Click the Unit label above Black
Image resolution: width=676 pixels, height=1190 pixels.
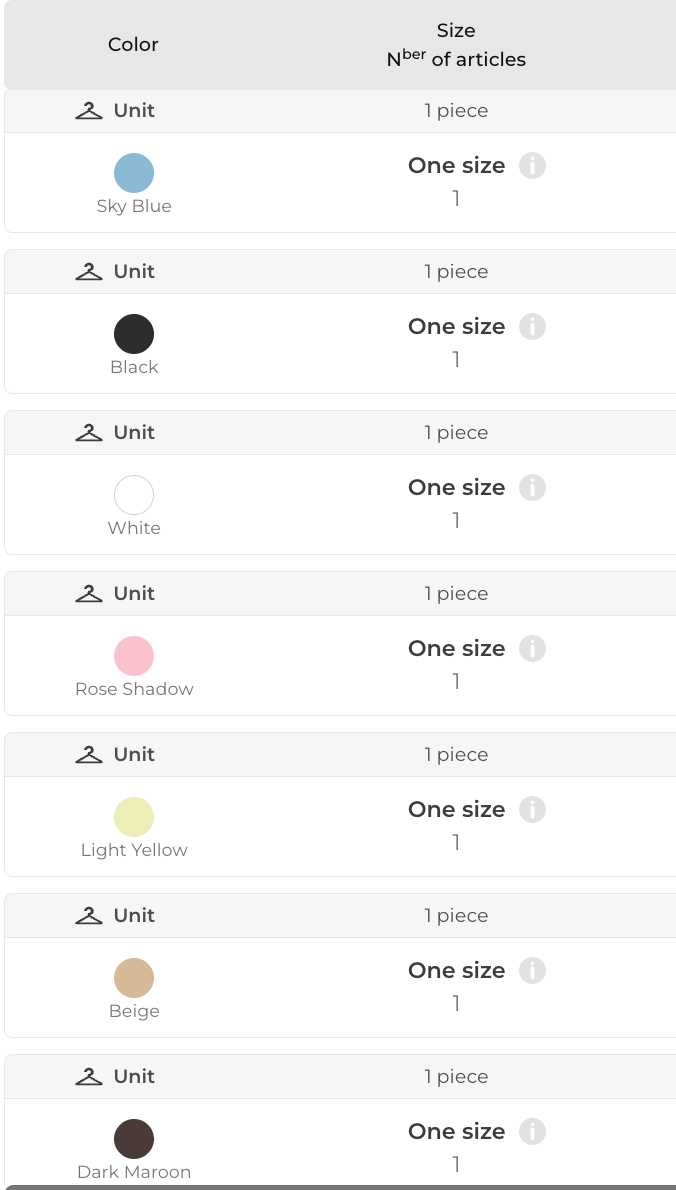tap(134, 272)
